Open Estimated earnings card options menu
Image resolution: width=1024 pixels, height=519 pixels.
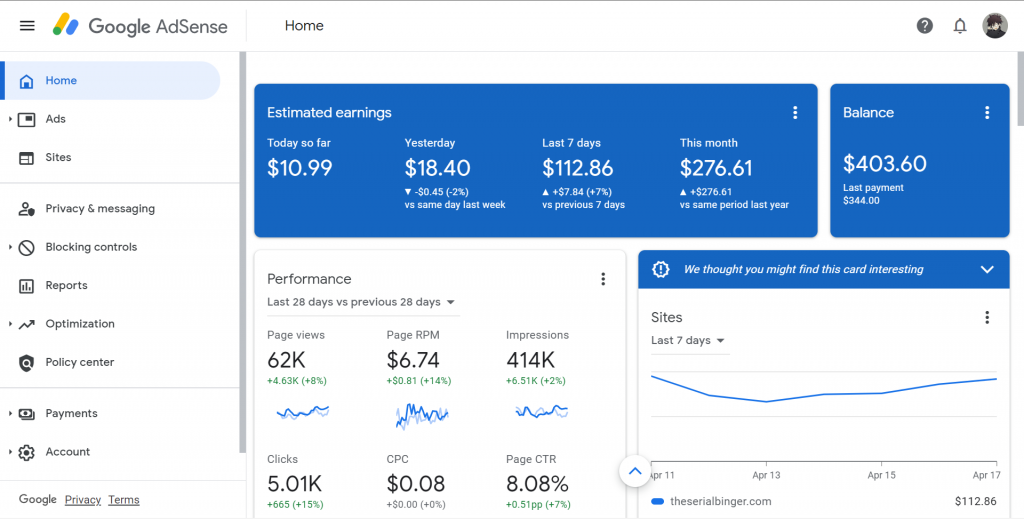[x=795, y=113]
